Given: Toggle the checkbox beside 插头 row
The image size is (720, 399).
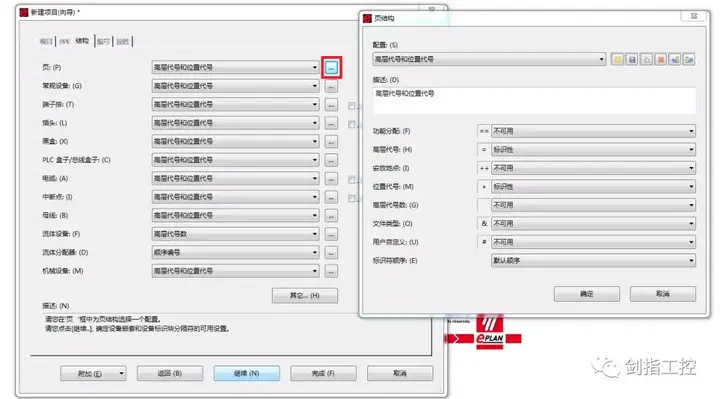Looking at the screenshot, I should coord(352,124).
